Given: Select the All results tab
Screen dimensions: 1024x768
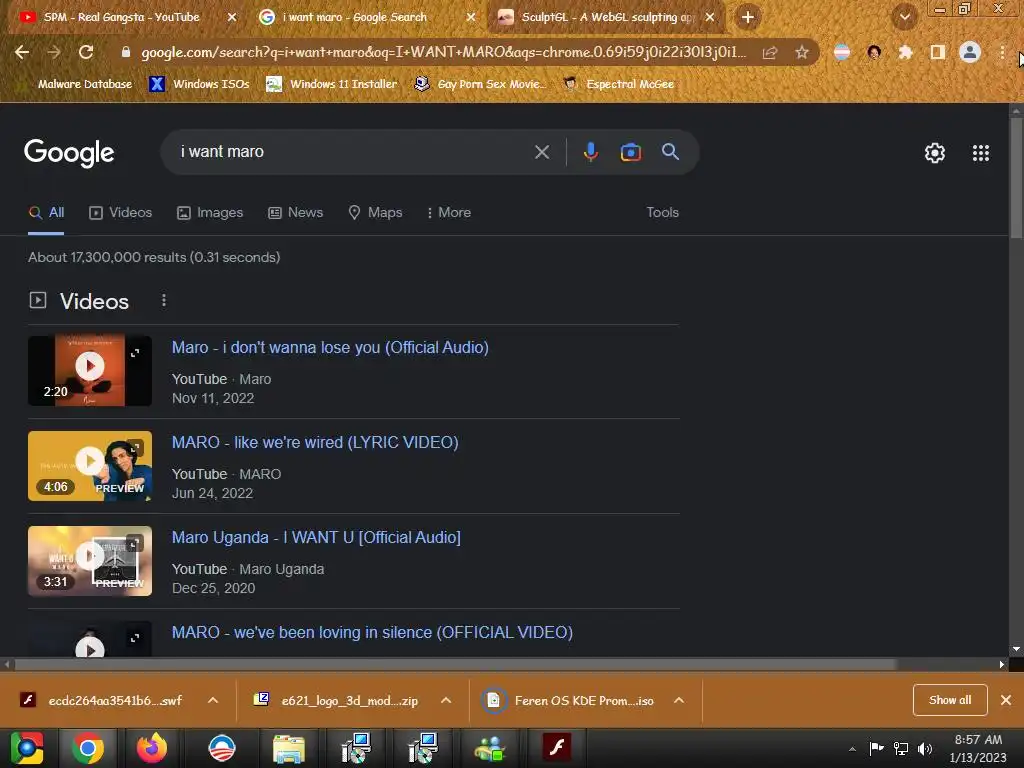Looking at the screenshot, I should coord(46,212).
